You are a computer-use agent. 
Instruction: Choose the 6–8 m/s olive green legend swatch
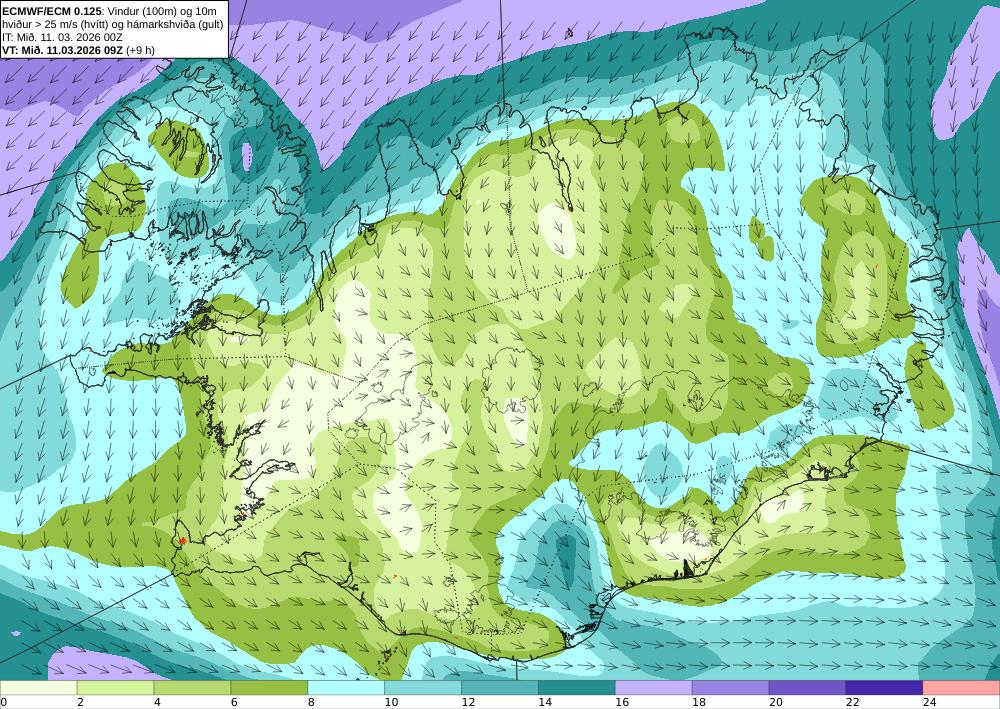click(x=269, y=688)
